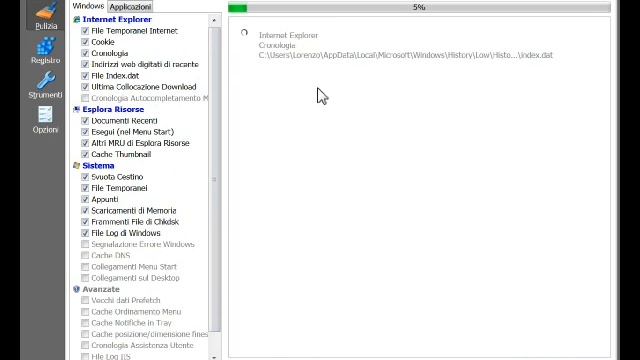Click the index.dat file path text
This screenshot has height=360, width=640.
pyautogui.click(x=405, y=55)
